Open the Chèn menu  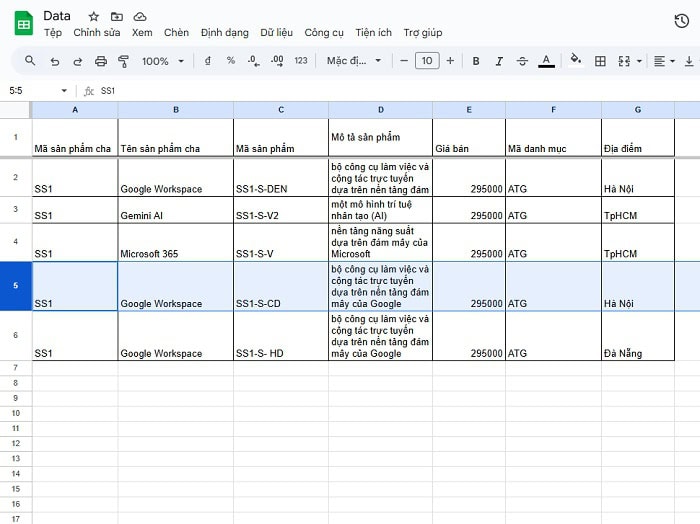[x=176, y=33]
